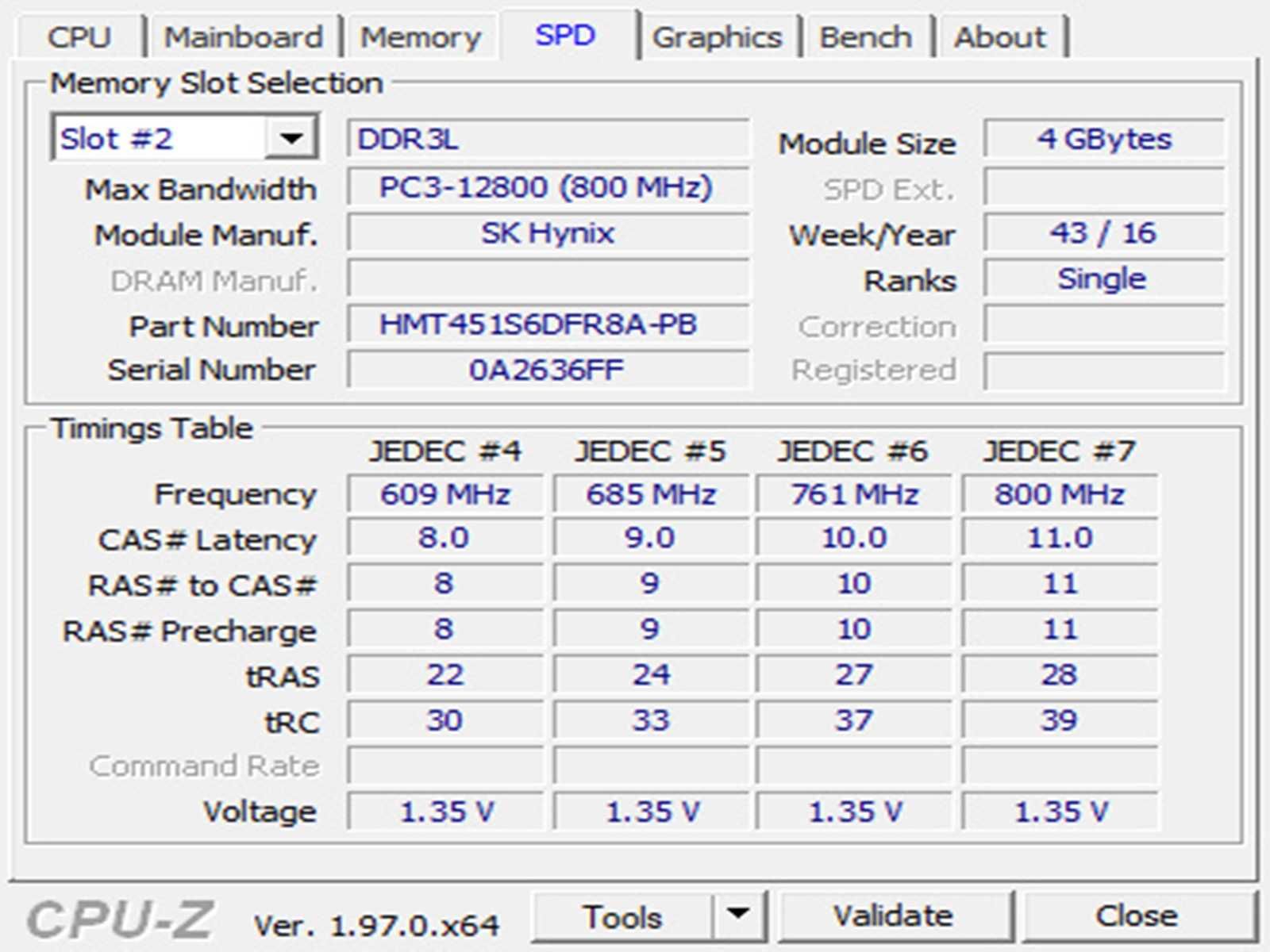
Task: Click the tRC value 39
Action: (x=1060, y=720)
